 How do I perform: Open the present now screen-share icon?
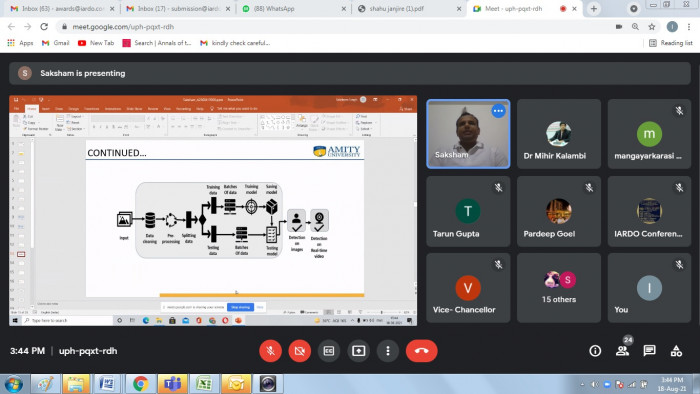tap(358, 351)
